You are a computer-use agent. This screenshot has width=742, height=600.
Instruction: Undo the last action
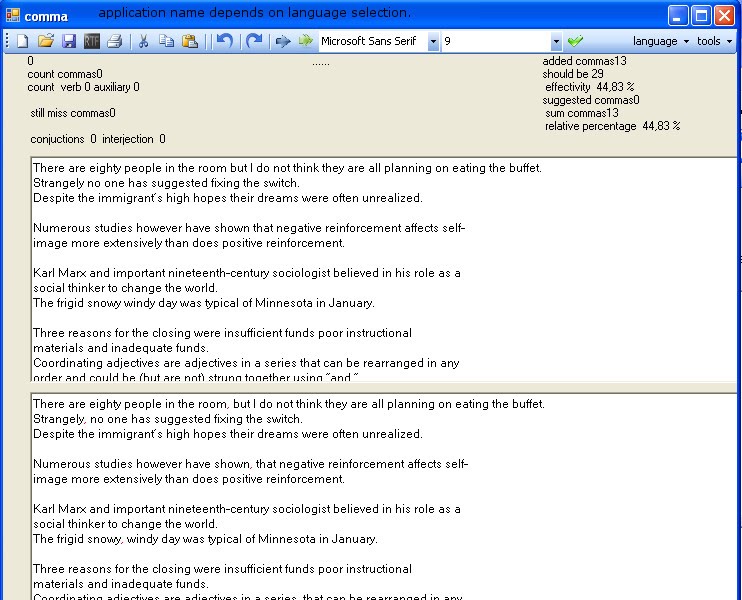coord(225,41)
